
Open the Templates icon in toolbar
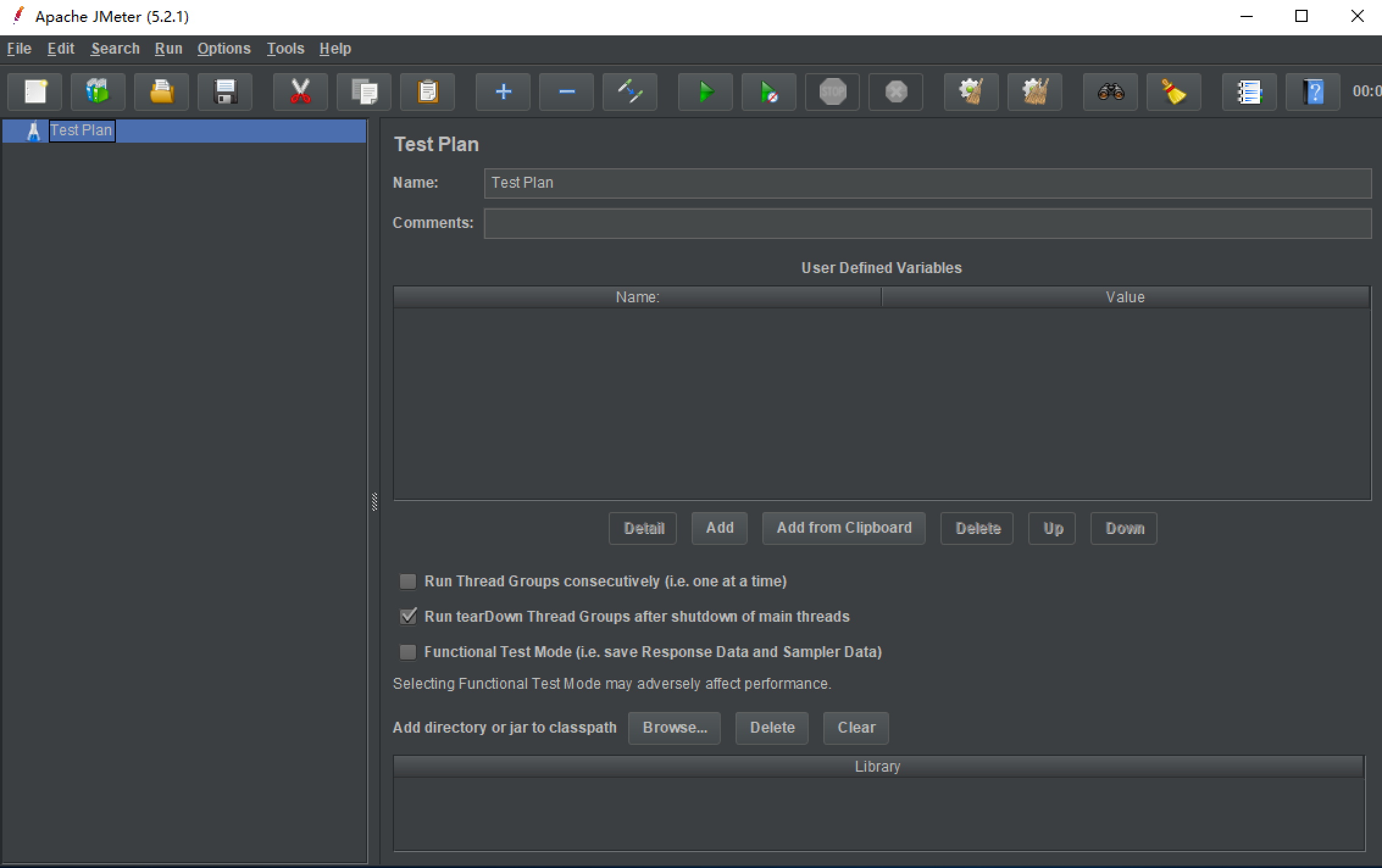click(98, 92)
